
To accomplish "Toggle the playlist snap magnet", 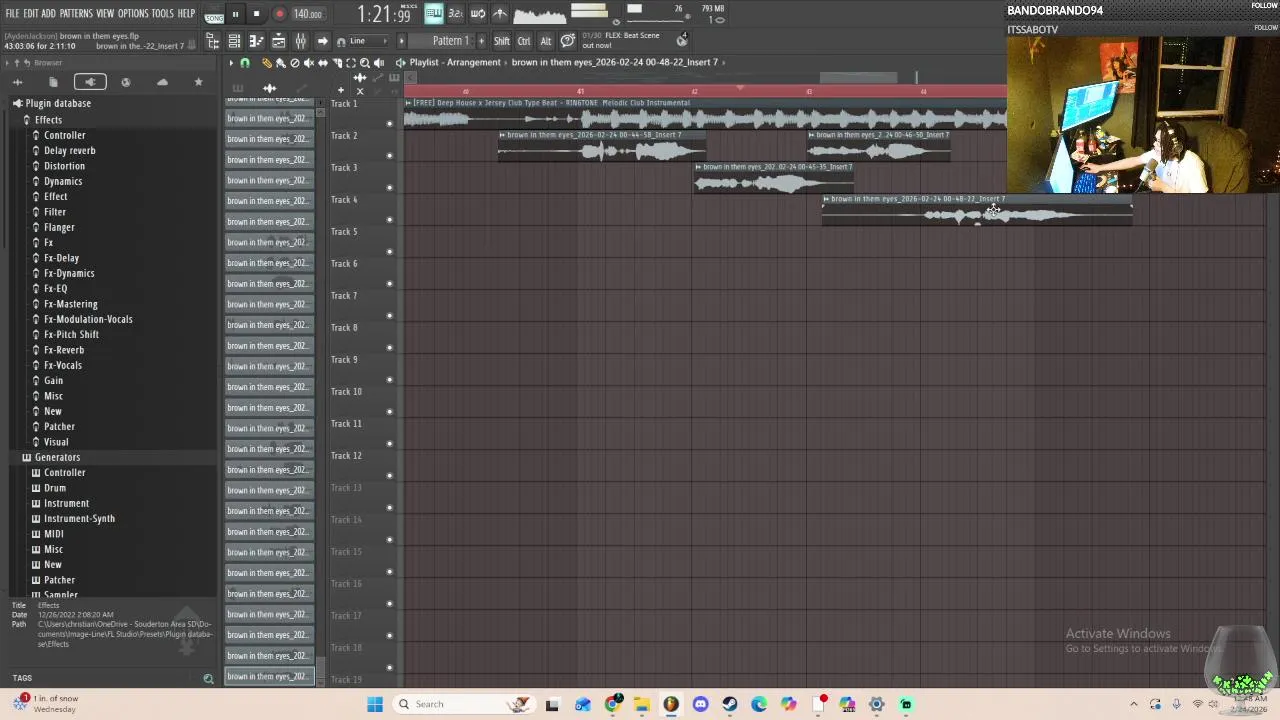I will (x=245, y=63).
